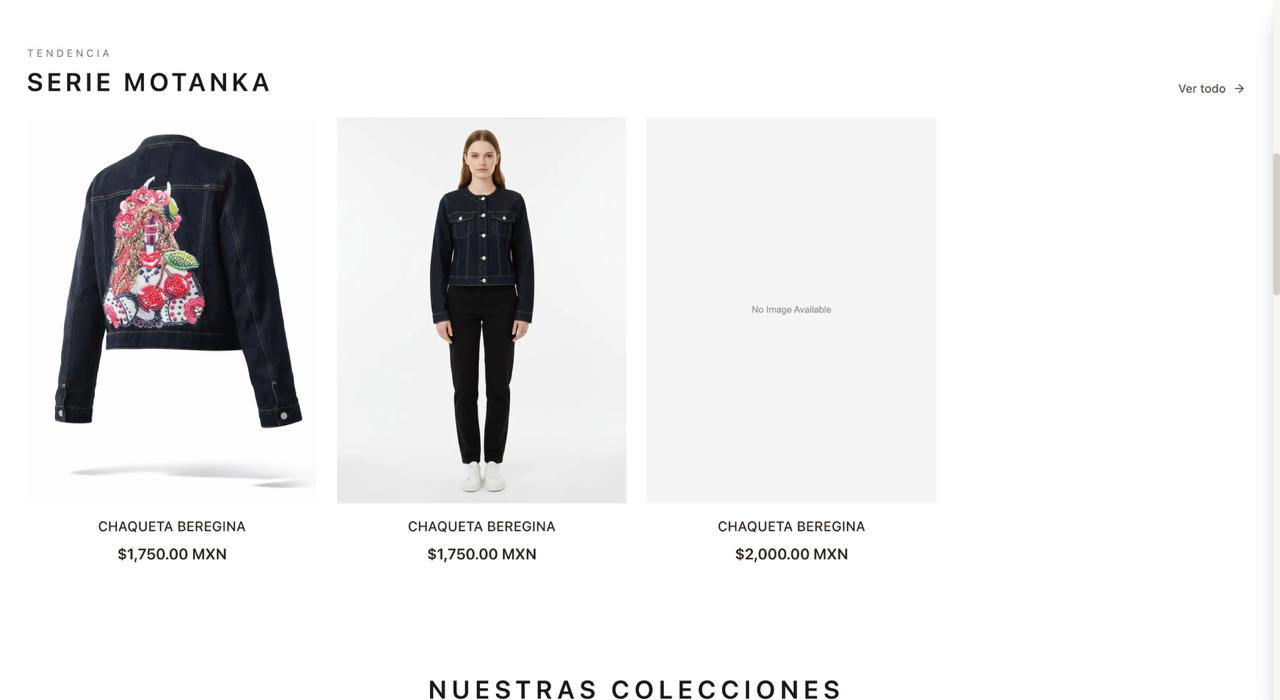Open the Chaqueta Beregina title above $2,000.00
This screenshot has height=700, width=1280.
coord(792,527)
